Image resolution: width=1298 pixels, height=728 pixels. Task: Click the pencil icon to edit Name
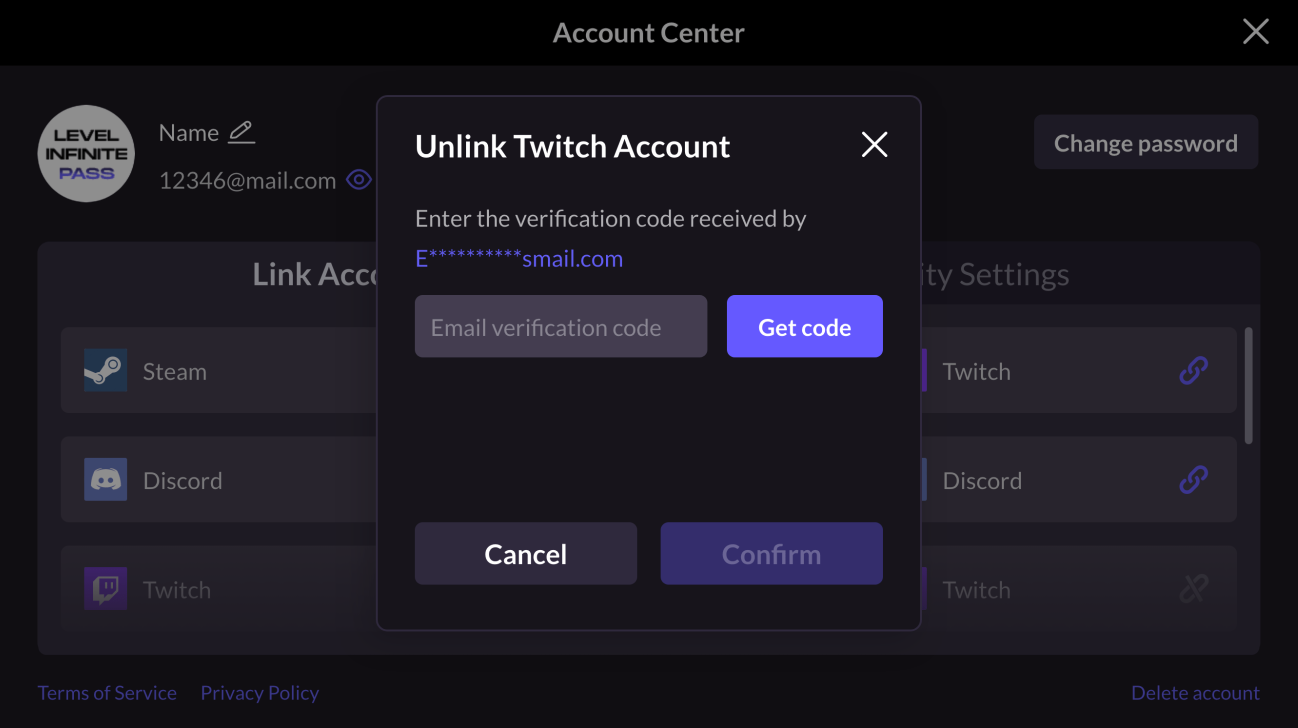tap(241, 132)
